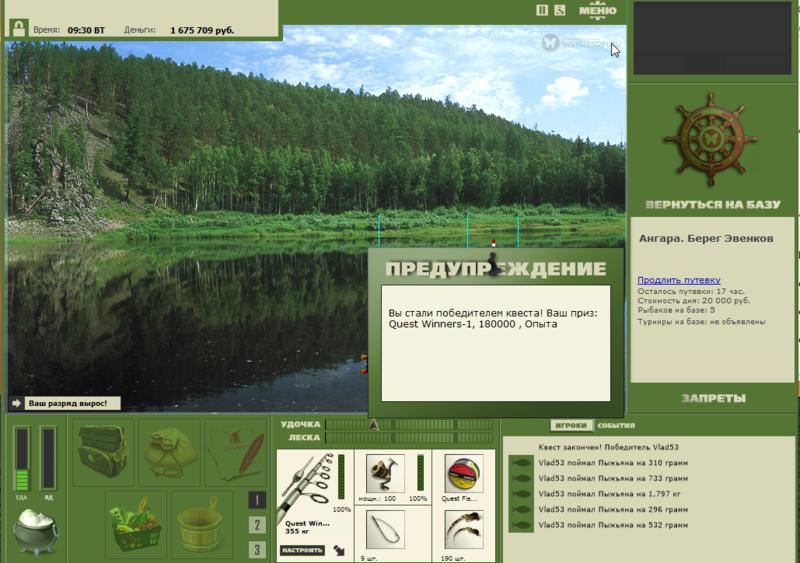
Task: Click the pause icon in top bar
Action: tap(542, 10)
